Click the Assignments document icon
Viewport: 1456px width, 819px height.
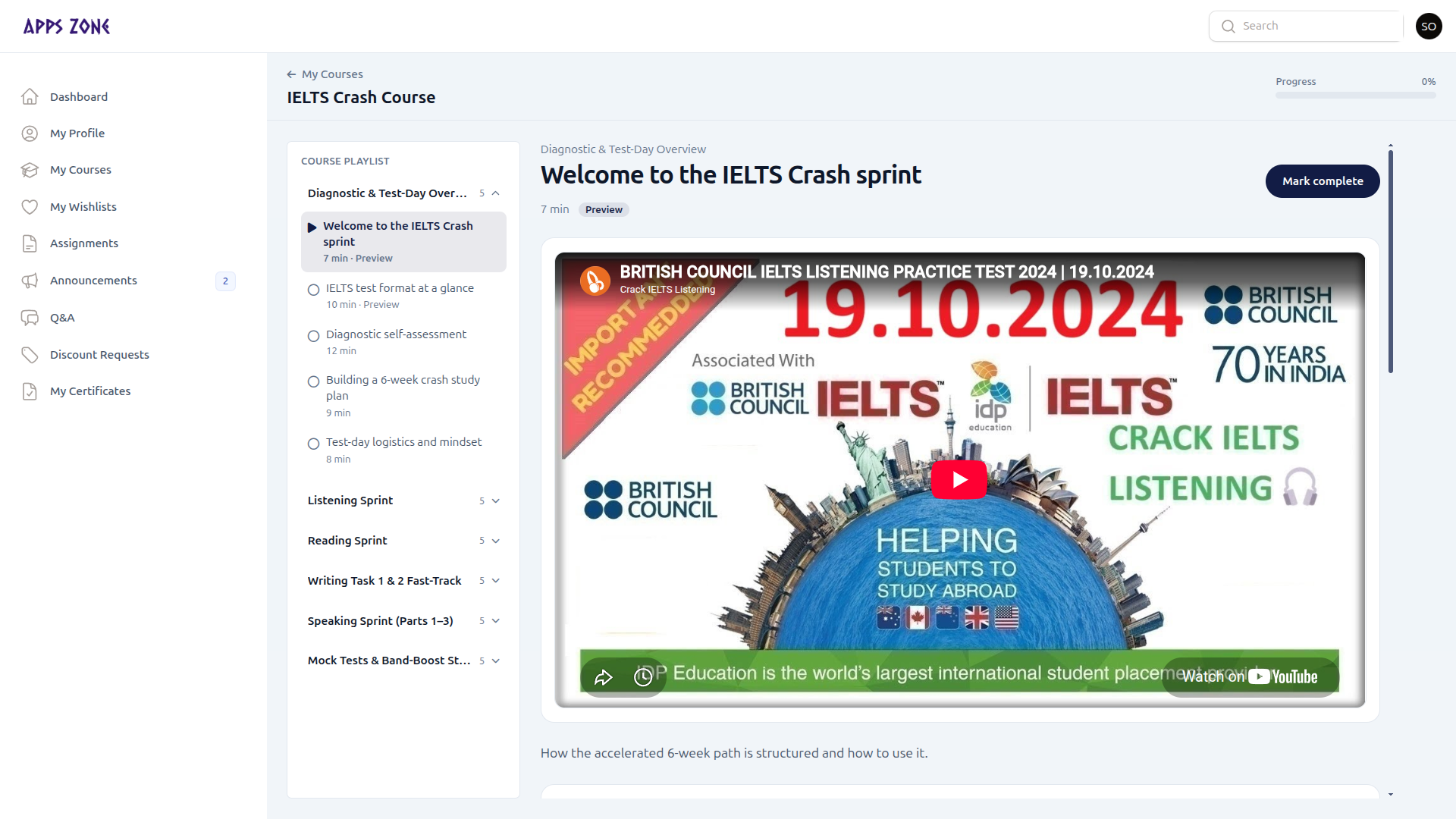(30, 243)
